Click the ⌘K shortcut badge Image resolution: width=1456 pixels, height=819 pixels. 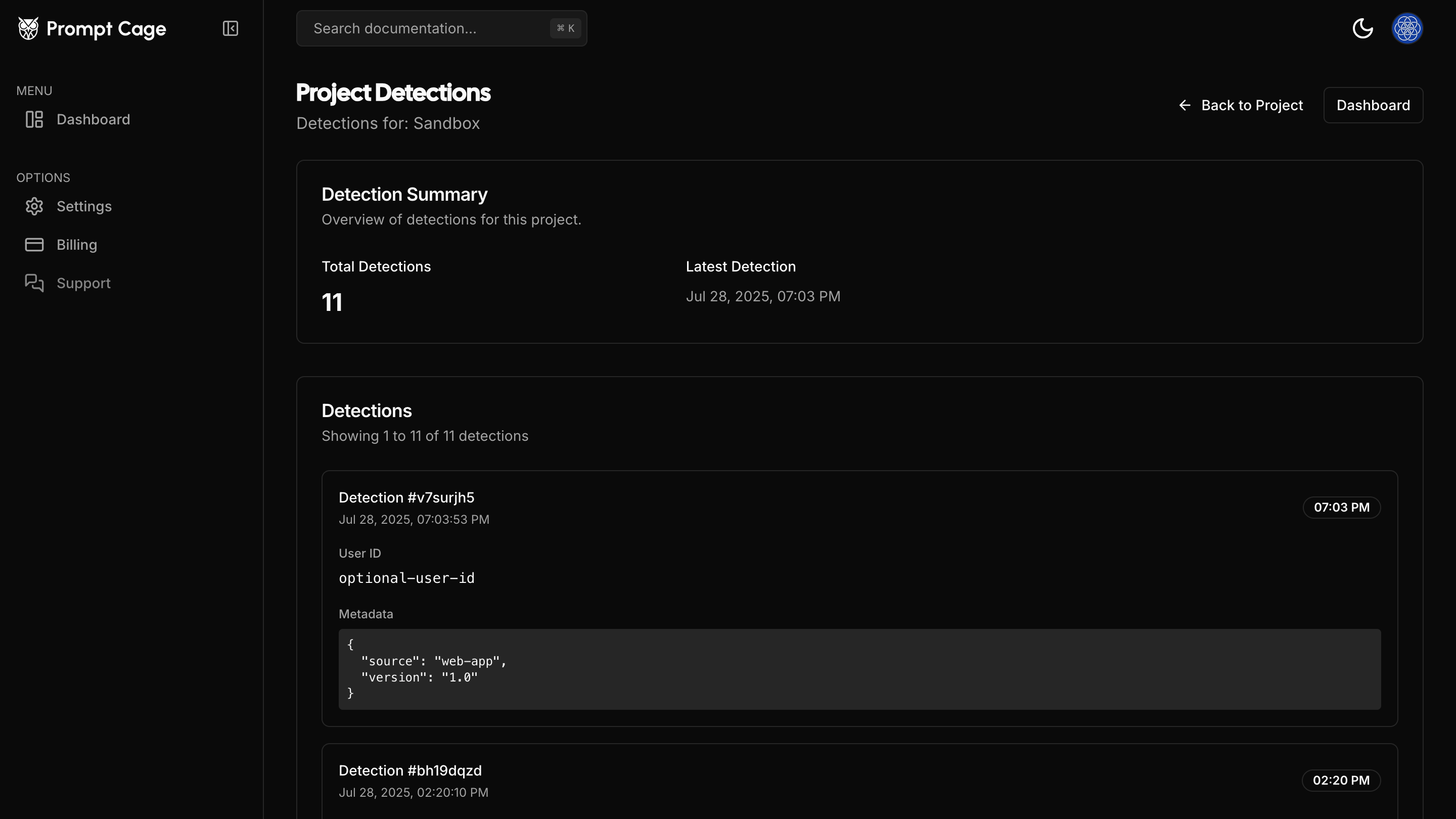click(x=565, y=28)
